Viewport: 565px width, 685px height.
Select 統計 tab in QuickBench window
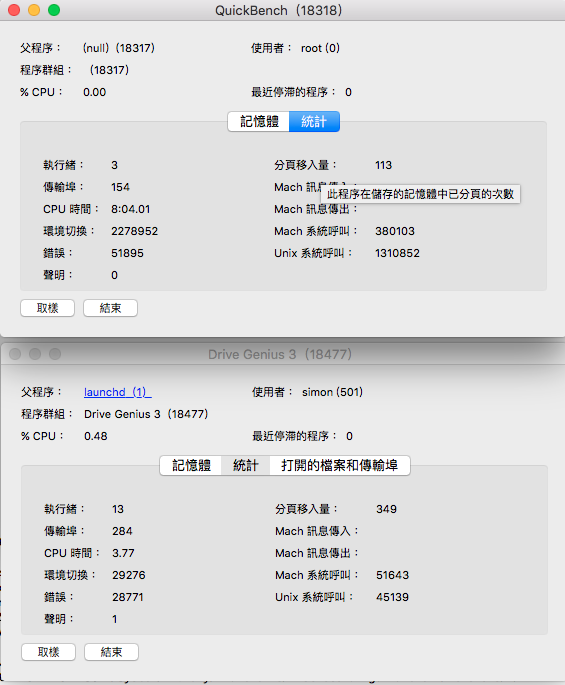[x=314, y=121]
